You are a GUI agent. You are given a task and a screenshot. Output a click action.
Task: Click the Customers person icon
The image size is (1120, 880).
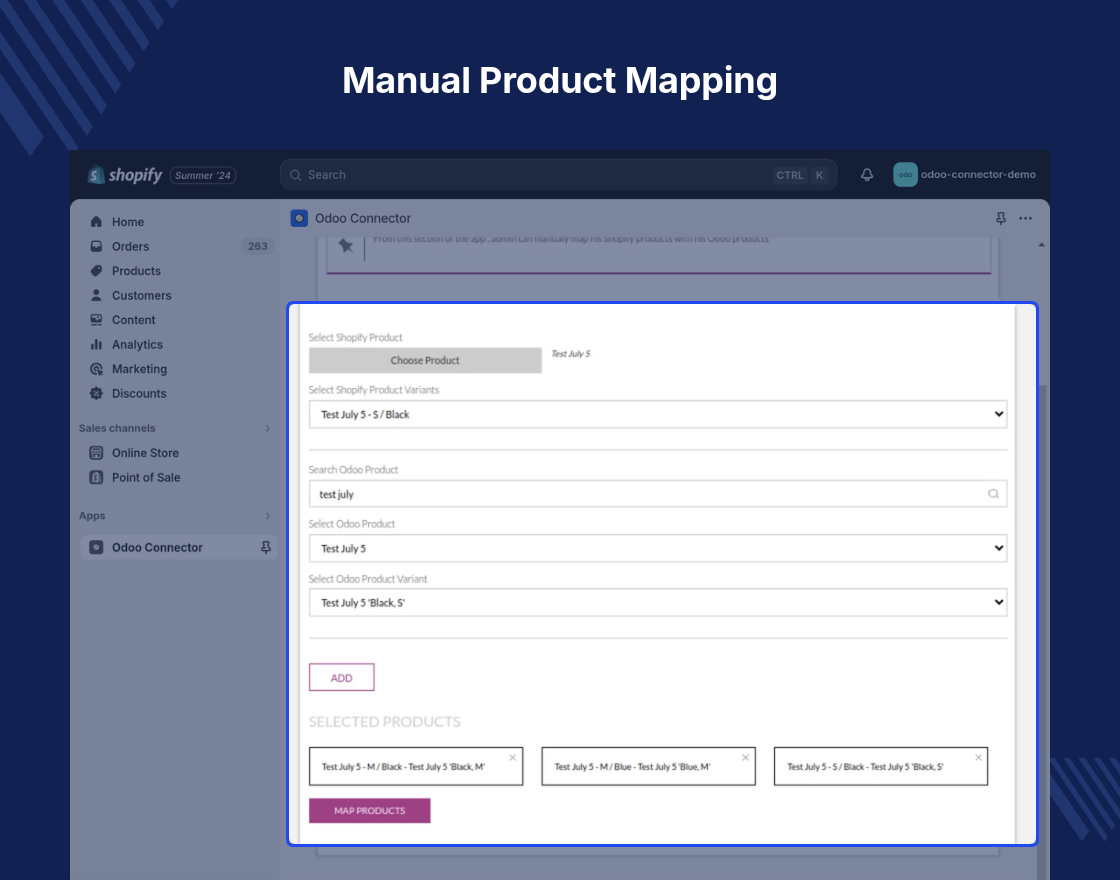(x=96, y=295)
